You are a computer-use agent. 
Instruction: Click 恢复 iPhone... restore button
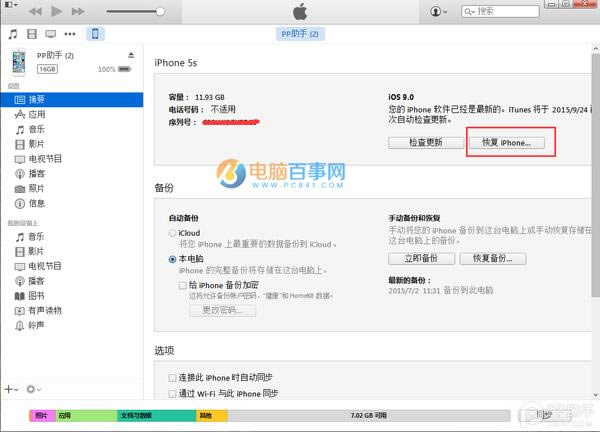pyautogui.click(x=507, y=143)
